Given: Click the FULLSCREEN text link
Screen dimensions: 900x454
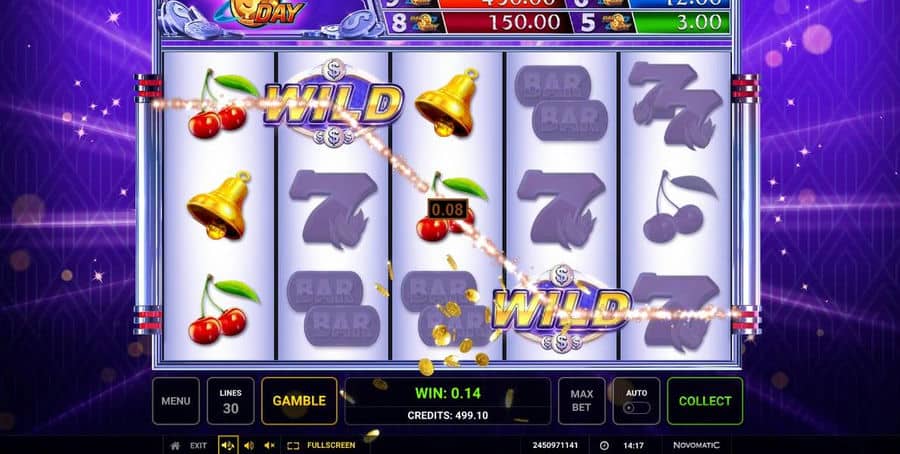Looking at the screenshot, I should tap(331, 445).
